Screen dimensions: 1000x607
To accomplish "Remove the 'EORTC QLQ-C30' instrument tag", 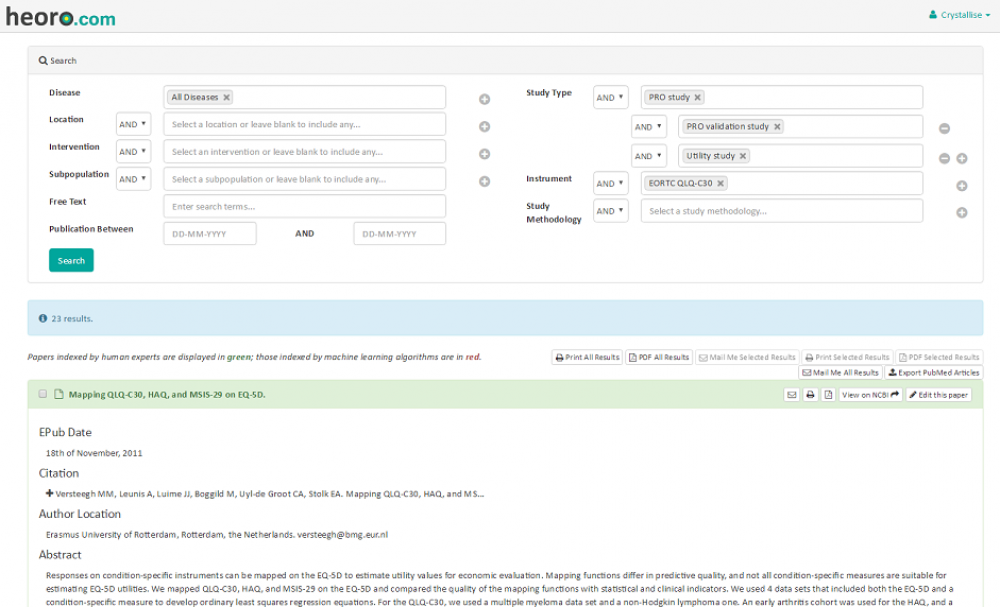I will pos(720,184).
